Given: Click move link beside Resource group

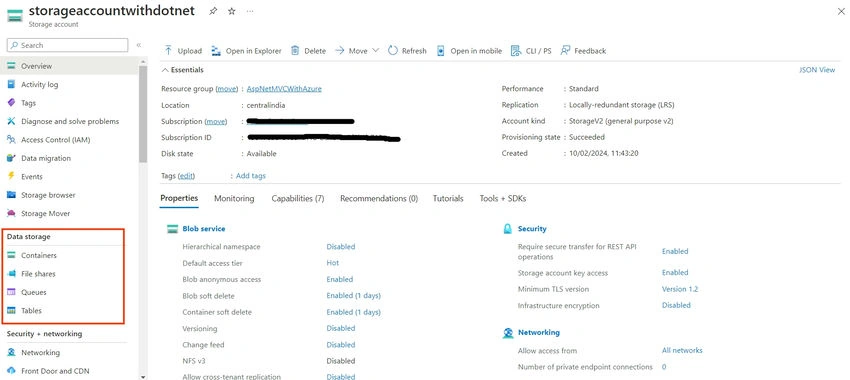Looking at the screenshot, I should [x=227, y=88].
